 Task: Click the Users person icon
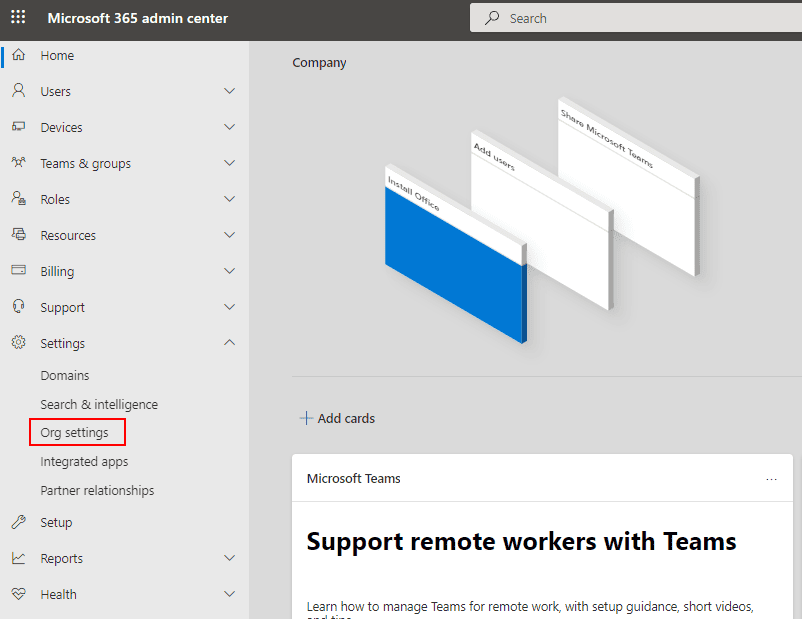point(18,91)
